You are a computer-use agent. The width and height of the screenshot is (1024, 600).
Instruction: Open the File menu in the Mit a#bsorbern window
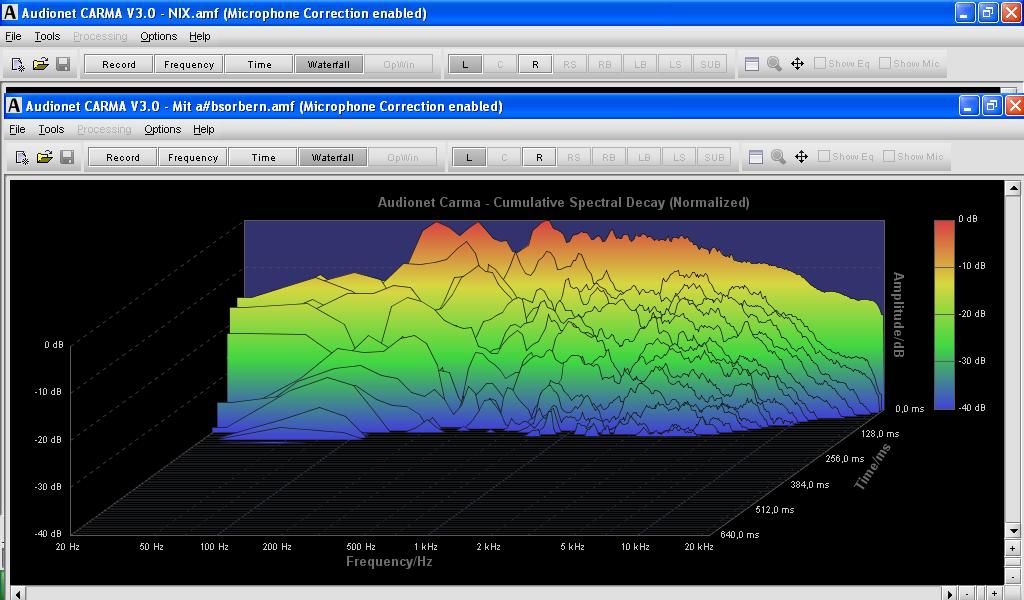point(17,129)
